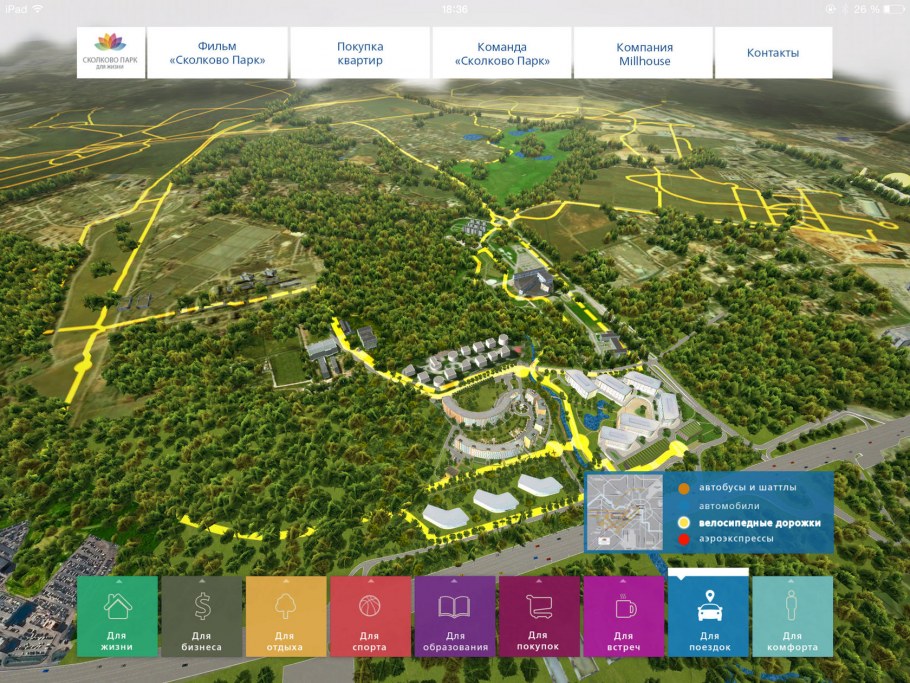
Task: Click the Сколково Парк lotus logo
Action: [x=111, y=53]
